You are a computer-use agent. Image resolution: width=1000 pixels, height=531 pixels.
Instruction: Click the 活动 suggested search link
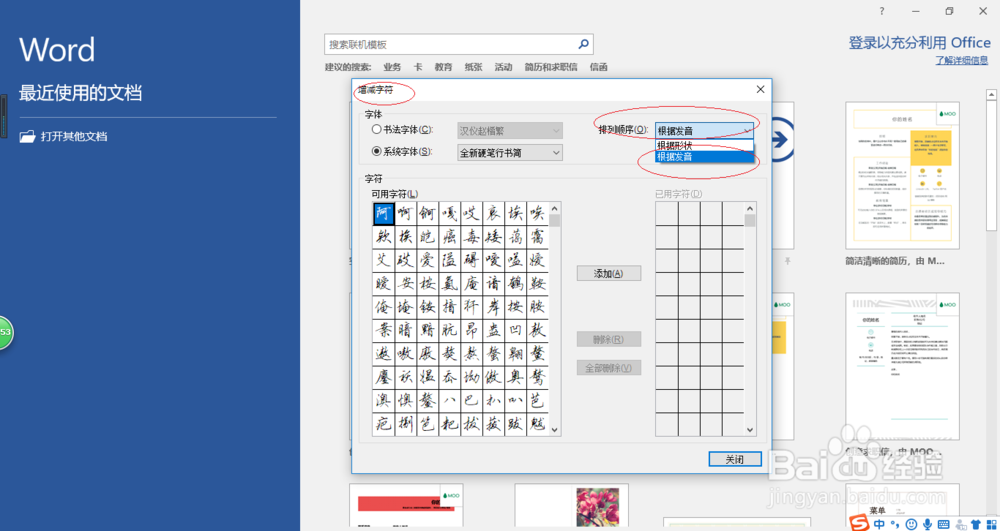tap(503, 67)
